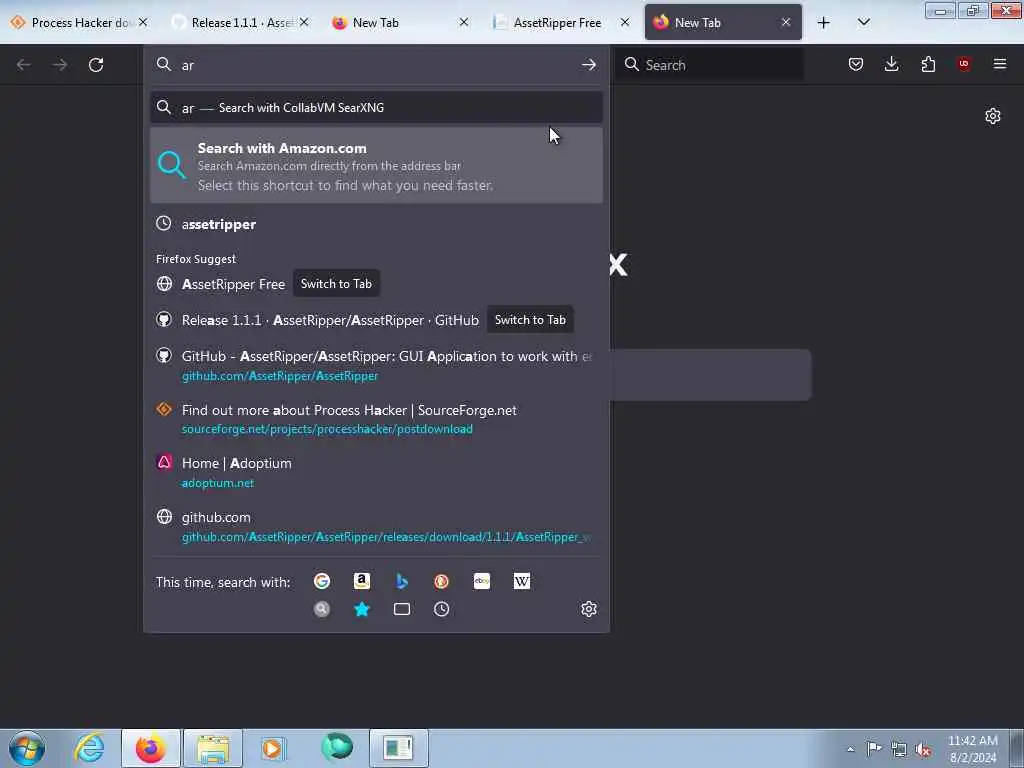
Task: Open search settings gear in the dropdown
Action: [588, 609]
